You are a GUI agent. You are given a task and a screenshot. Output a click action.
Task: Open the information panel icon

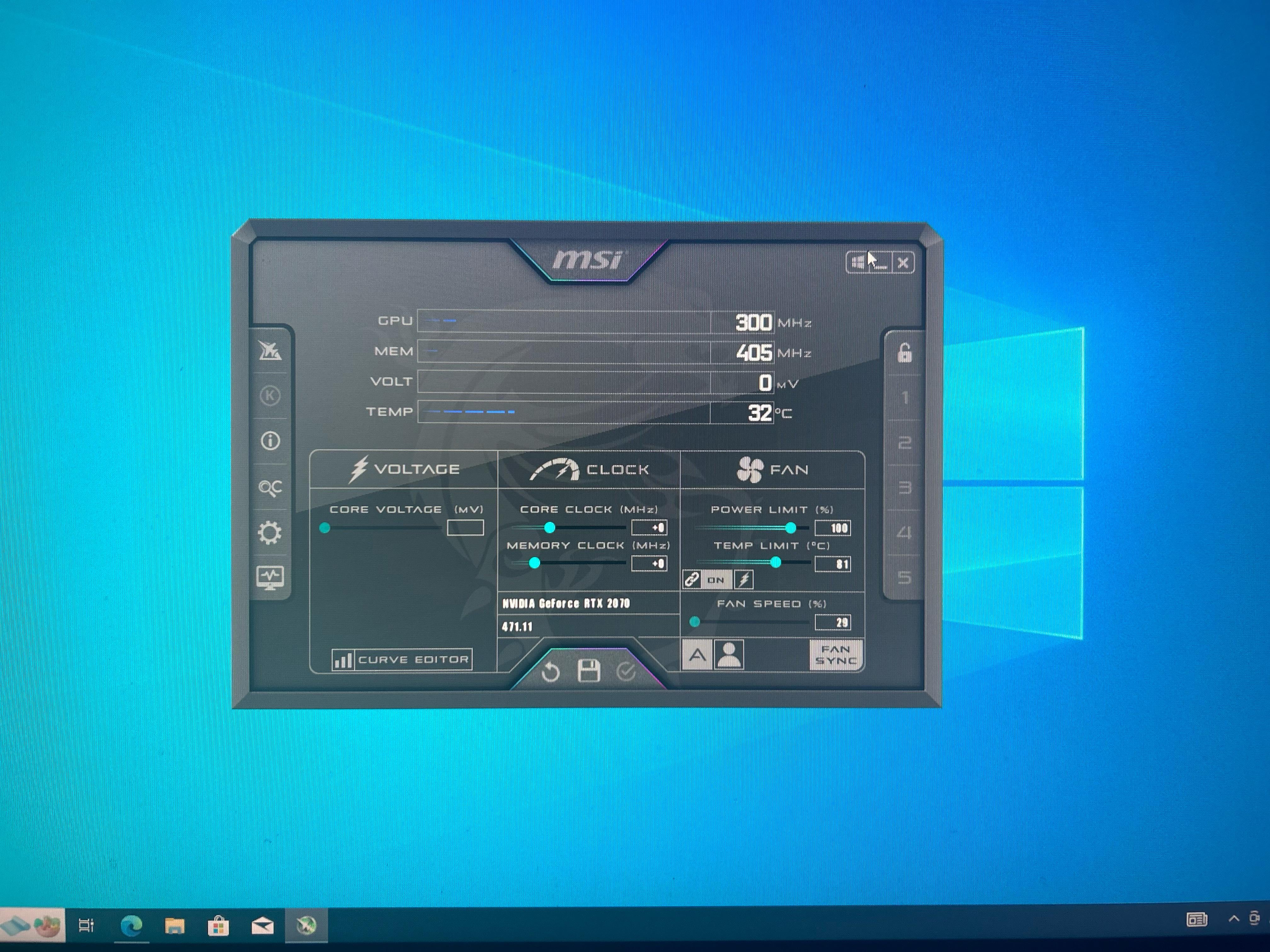[x=271, y=441]
